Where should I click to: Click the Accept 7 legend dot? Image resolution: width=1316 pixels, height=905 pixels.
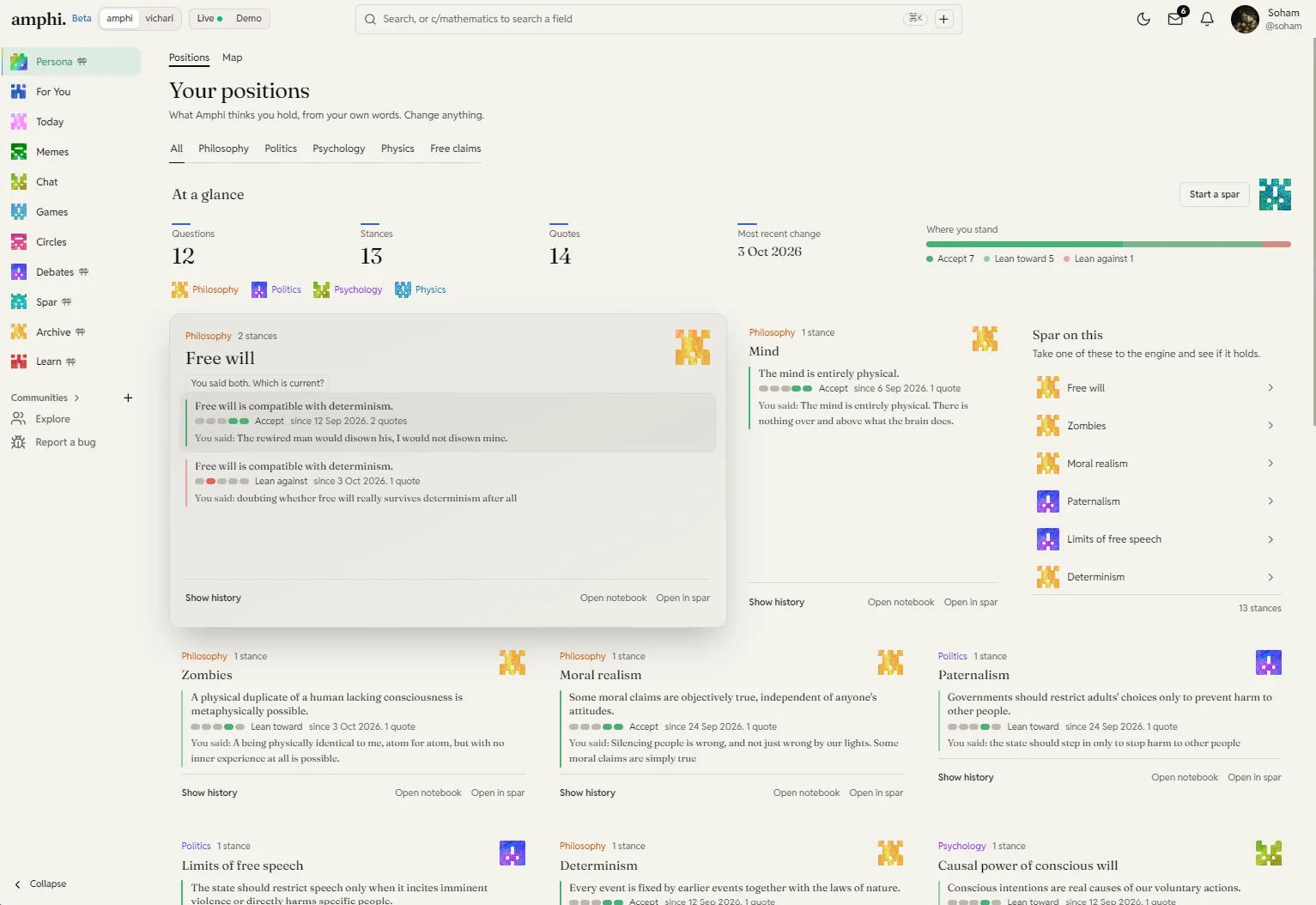pyautogui.click(x=930, y=258)
